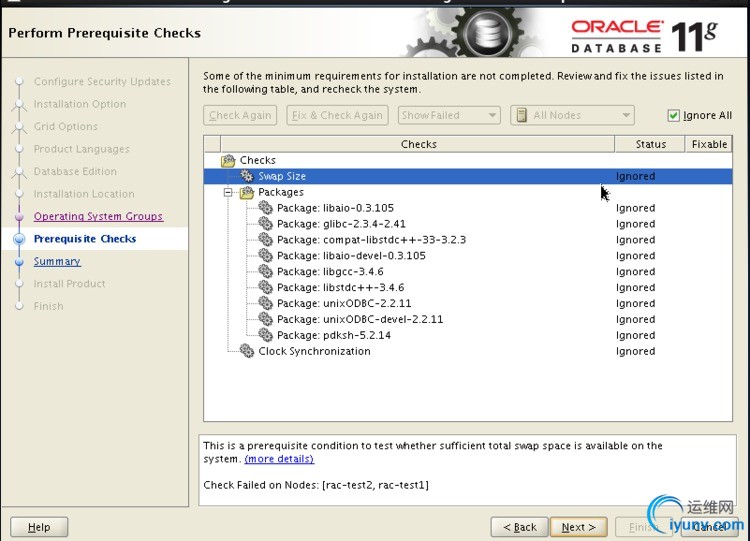The height and width of the screenshot is (541, 750).
Task: Click the Install Product sidebar step
Action: (69, 284)
